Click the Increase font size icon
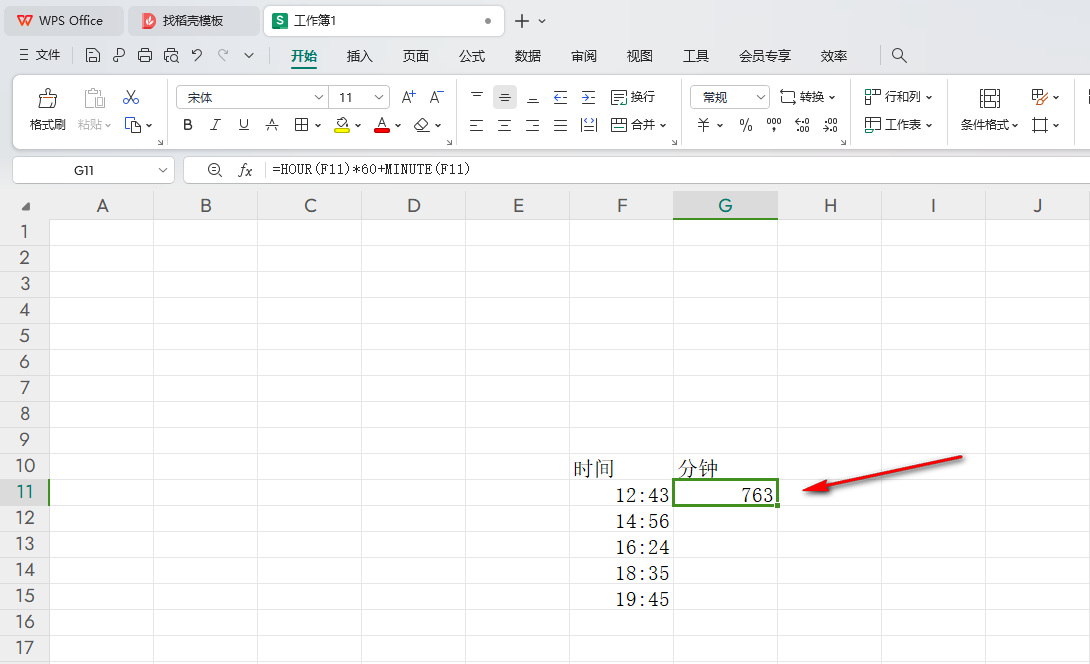Viewport: 1090px width, 664px height. (x=408, y=97)
